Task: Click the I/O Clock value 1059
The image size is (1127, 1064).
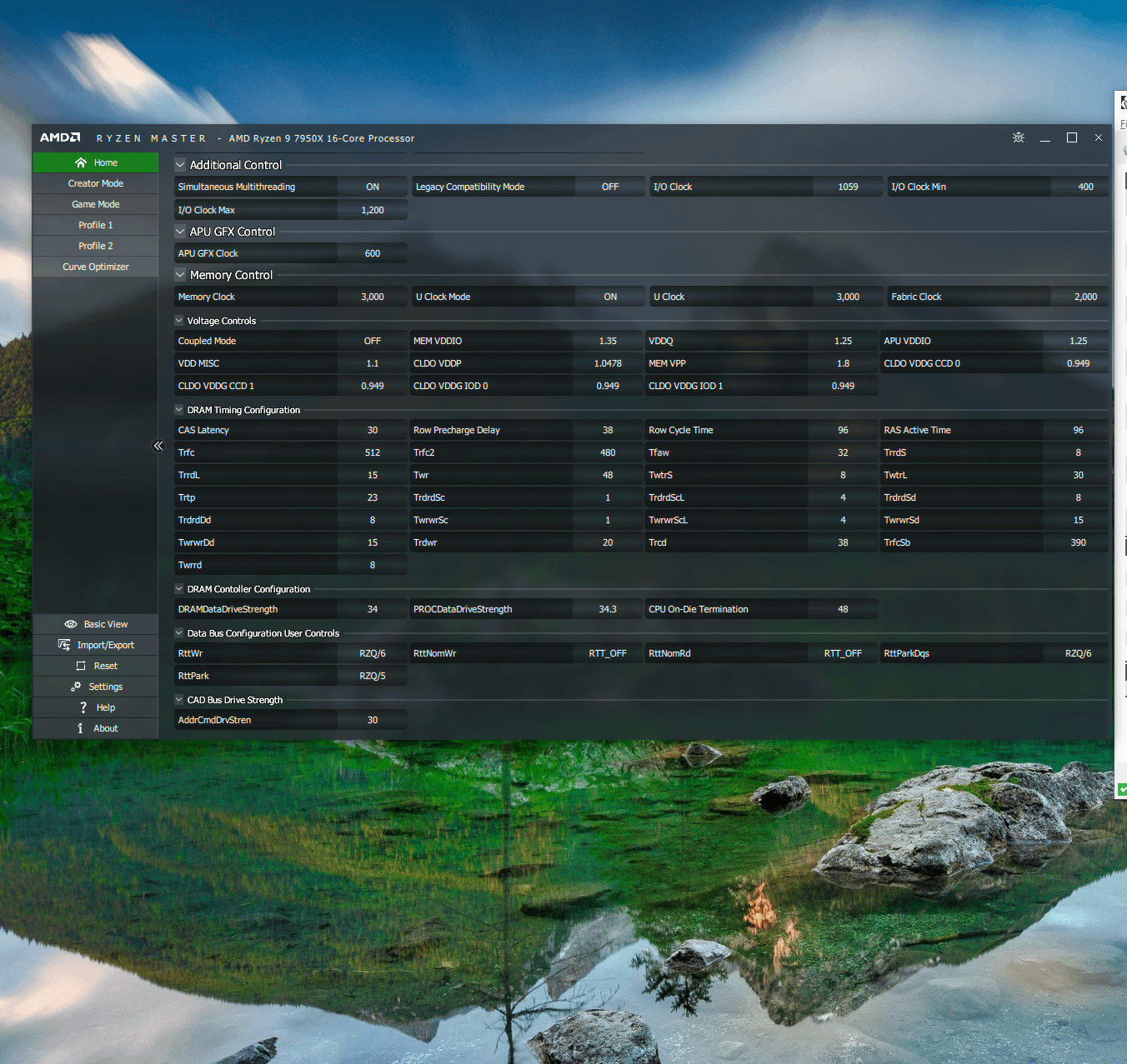Action: click(848, 187)
